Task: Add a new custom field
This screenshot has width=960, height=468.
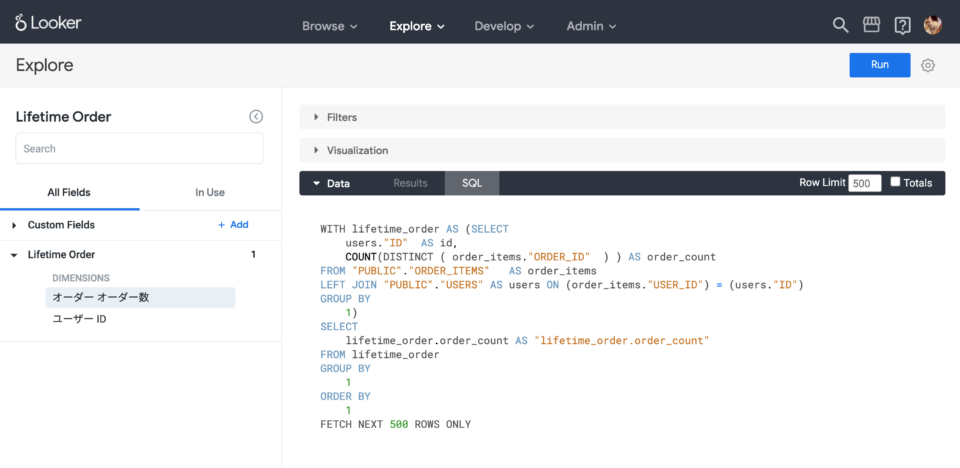Action: tap(233, 225)
